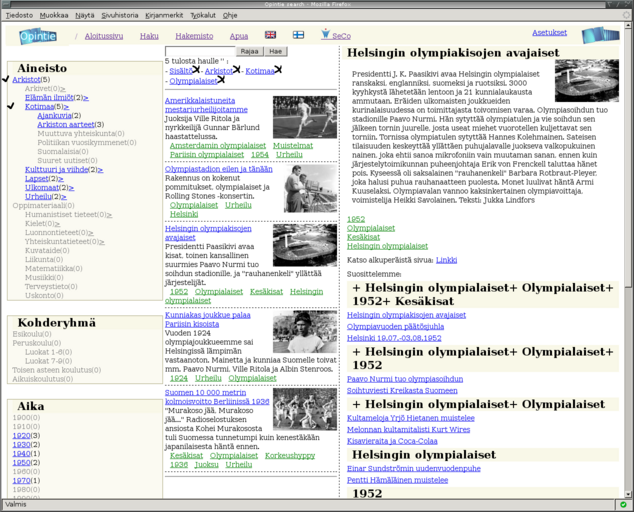
Task: Expand the Urheilu category arrow
Action: pyautogui.click(x=64, y=197)
